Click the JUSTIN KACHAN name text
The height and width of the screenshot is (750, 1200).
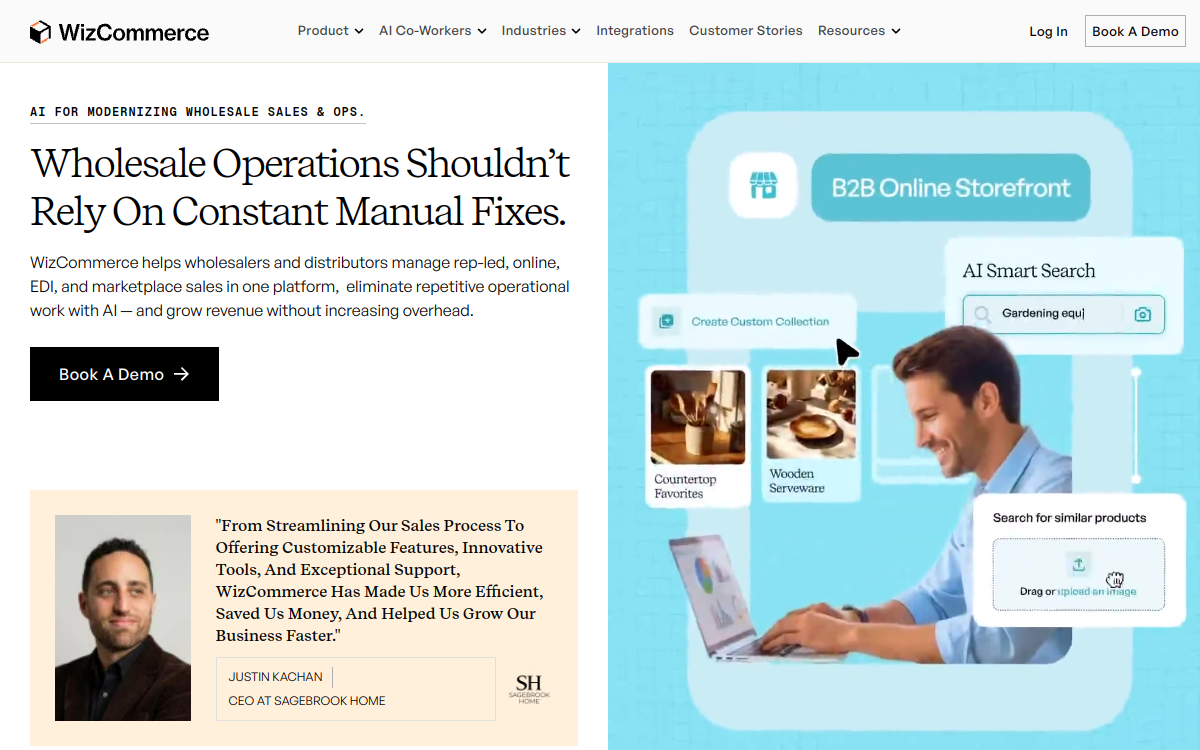(x=275, y=677)
